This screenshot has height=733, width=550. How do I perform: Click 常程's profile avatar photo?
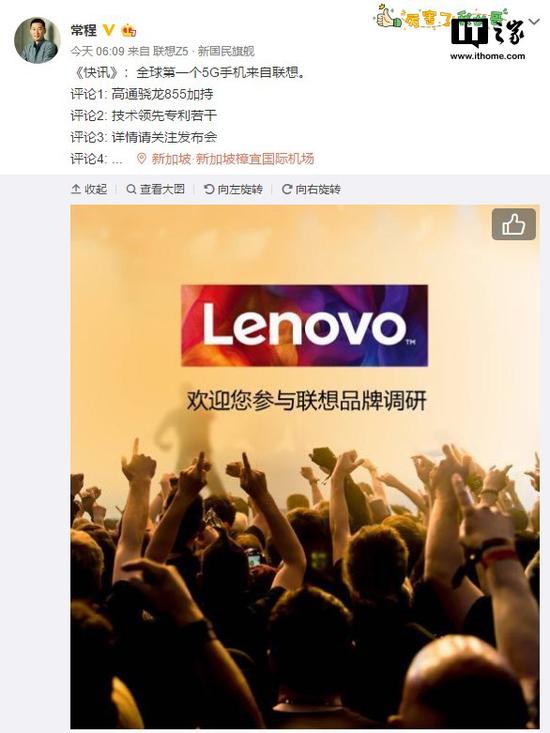37,41
